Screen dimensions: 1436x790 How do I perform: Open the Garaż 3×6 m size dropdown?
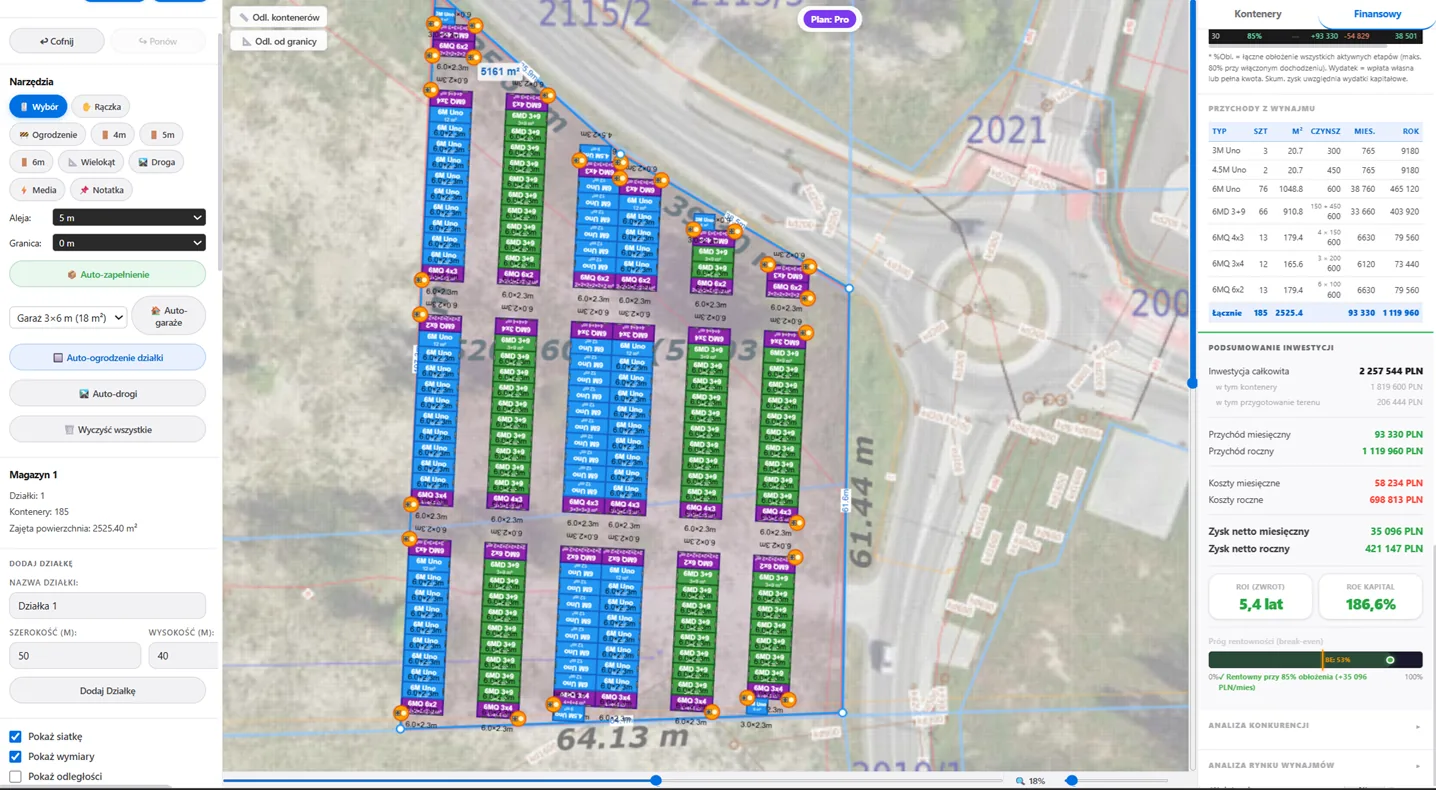[68, 317]
